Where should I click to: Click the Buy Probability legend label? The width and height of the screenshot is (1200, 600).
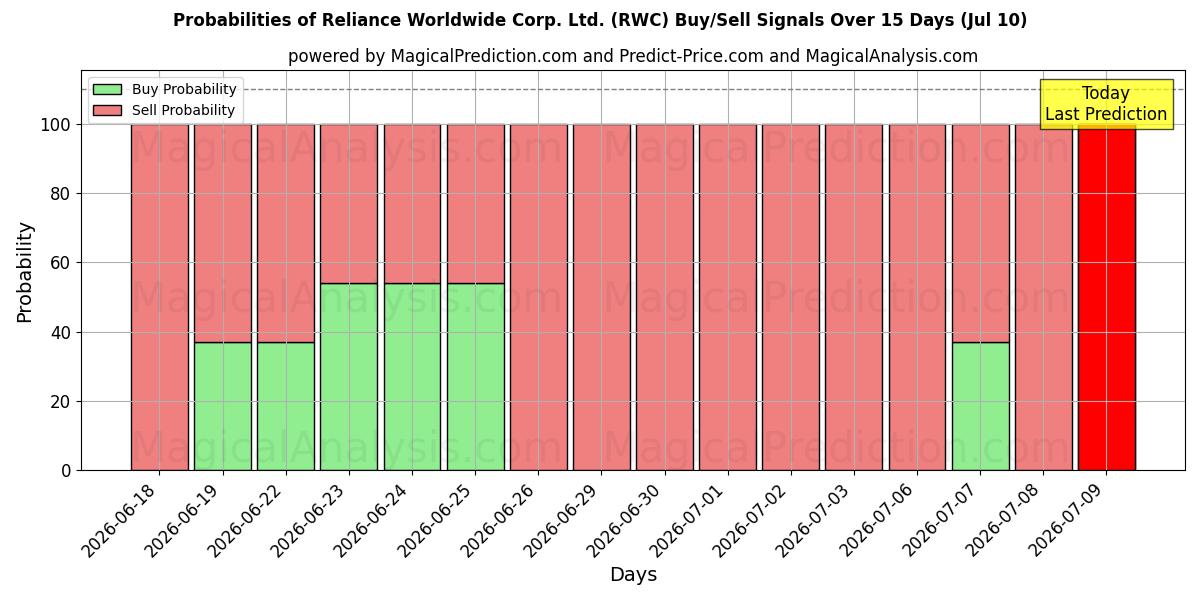coord(184,89)
